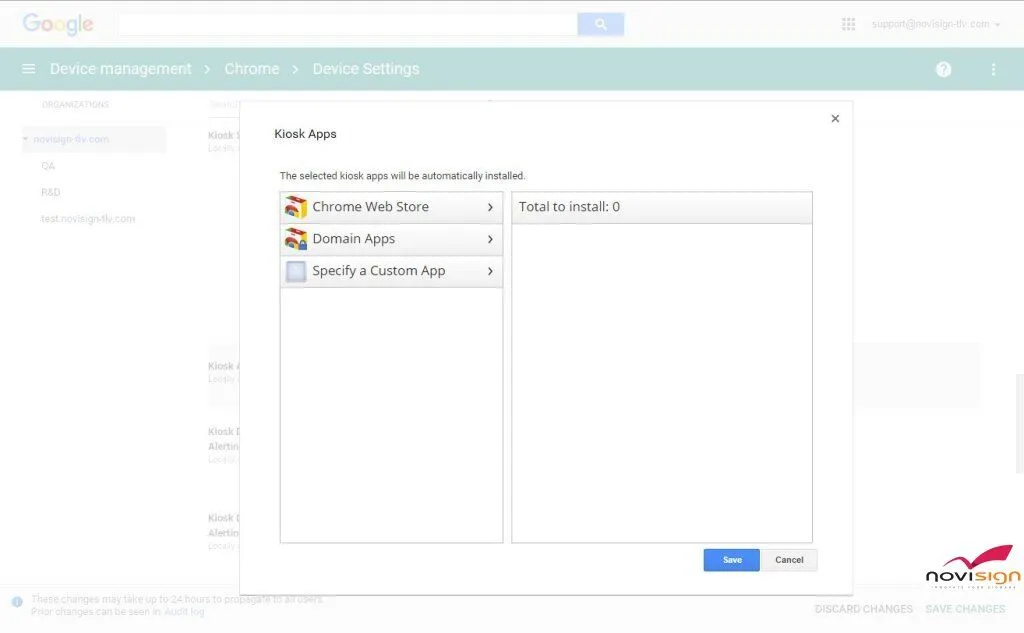Screen dimensions: 1024x633
Task: Open the Chrome breadcrumb section
Action: pyautogui.click(x=251, y=69)
